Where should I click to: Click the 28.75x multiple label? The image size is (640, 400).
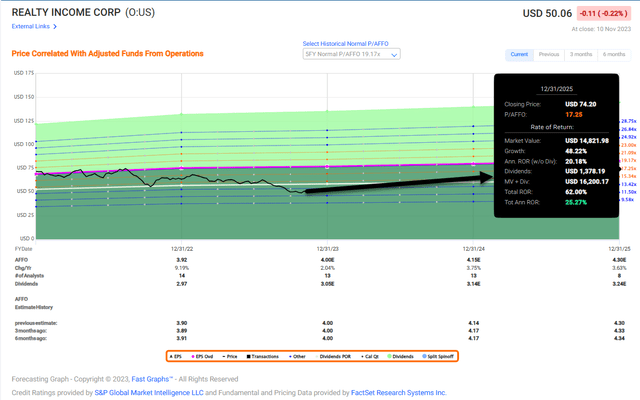(629, 121)
